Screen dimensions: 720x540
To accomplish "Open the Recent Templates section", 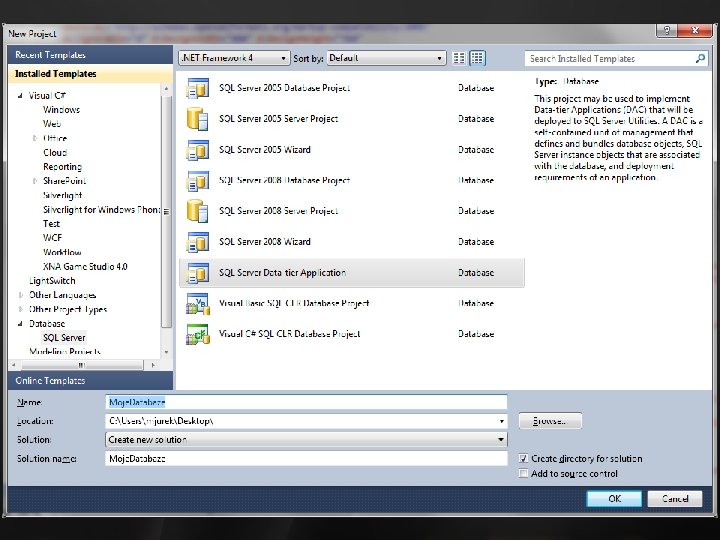I will (x=90, y=55).
